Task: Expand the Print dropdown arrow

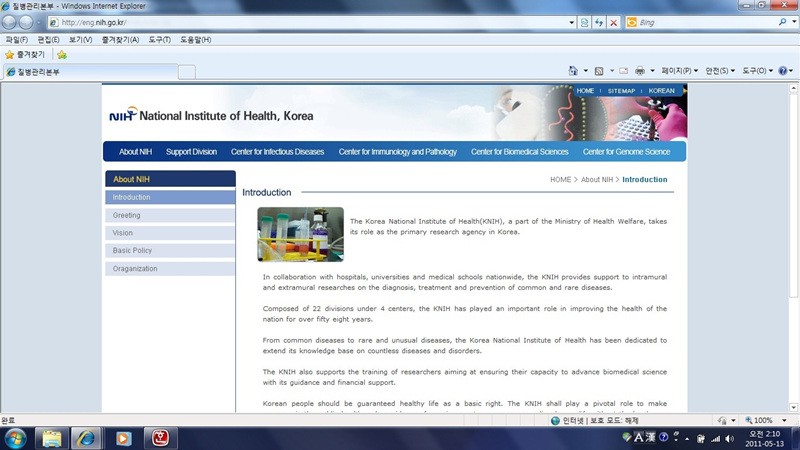Action: (652, 71)
